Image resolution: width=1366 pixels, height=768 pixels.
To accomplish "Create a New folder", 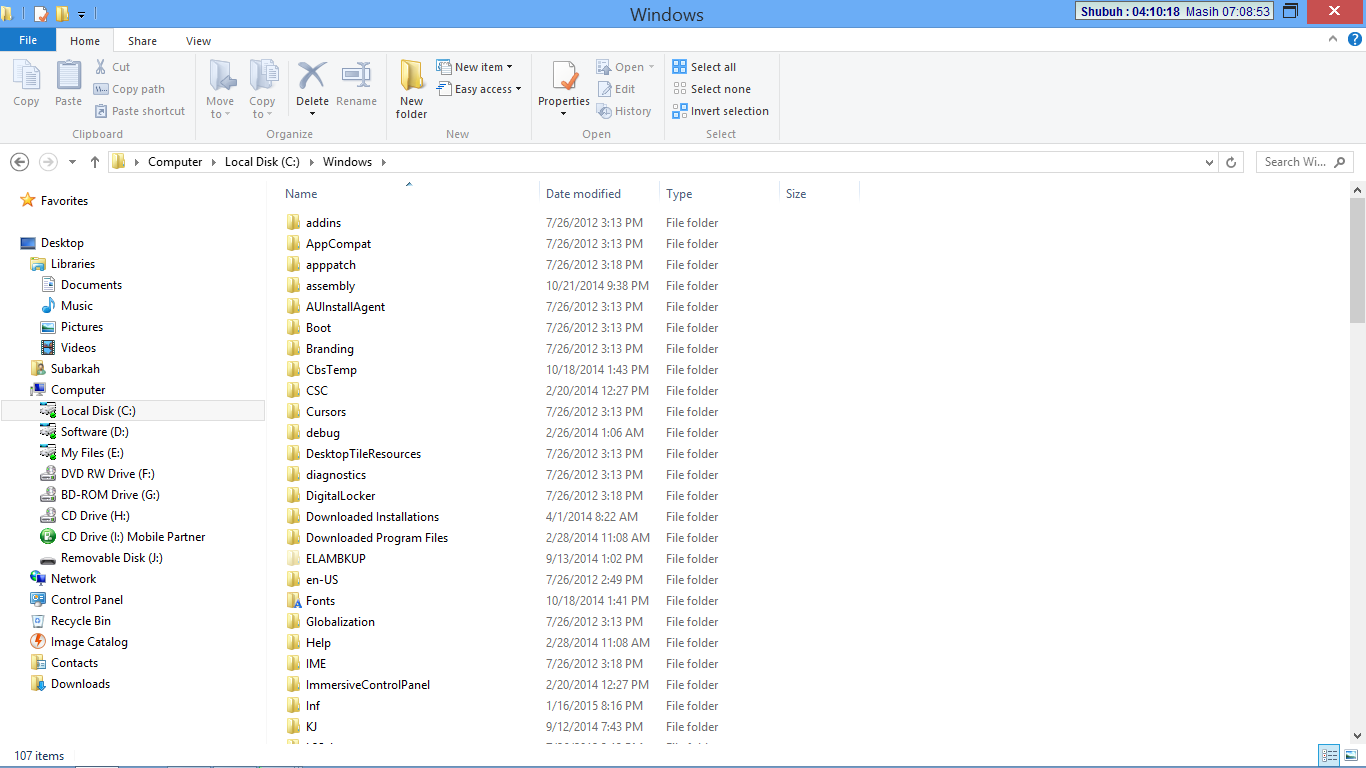I will coord(411,89).
